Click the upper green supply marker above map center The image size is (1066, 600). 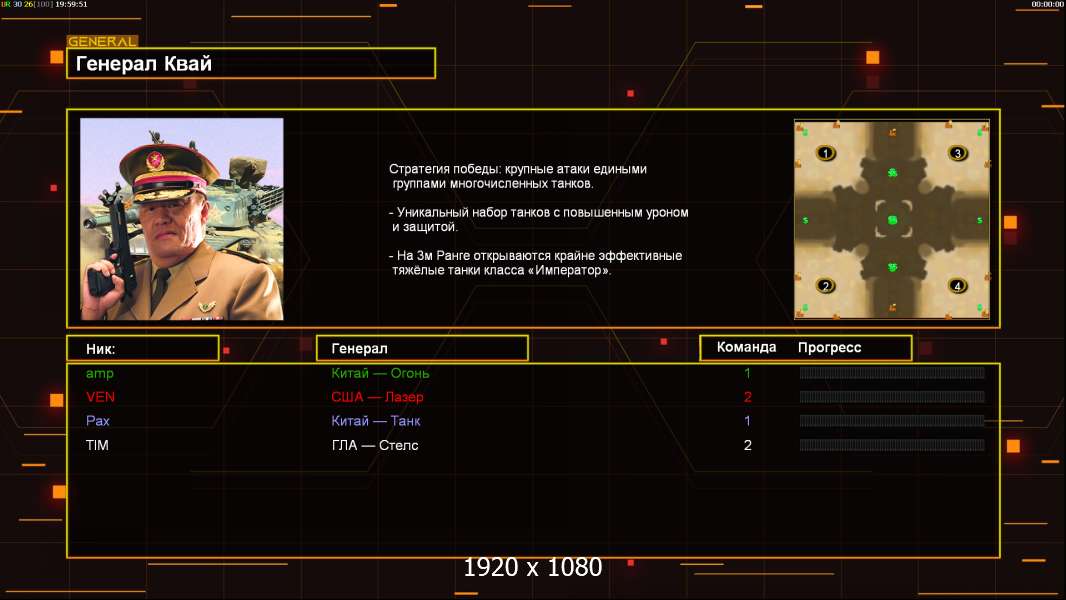893,173
